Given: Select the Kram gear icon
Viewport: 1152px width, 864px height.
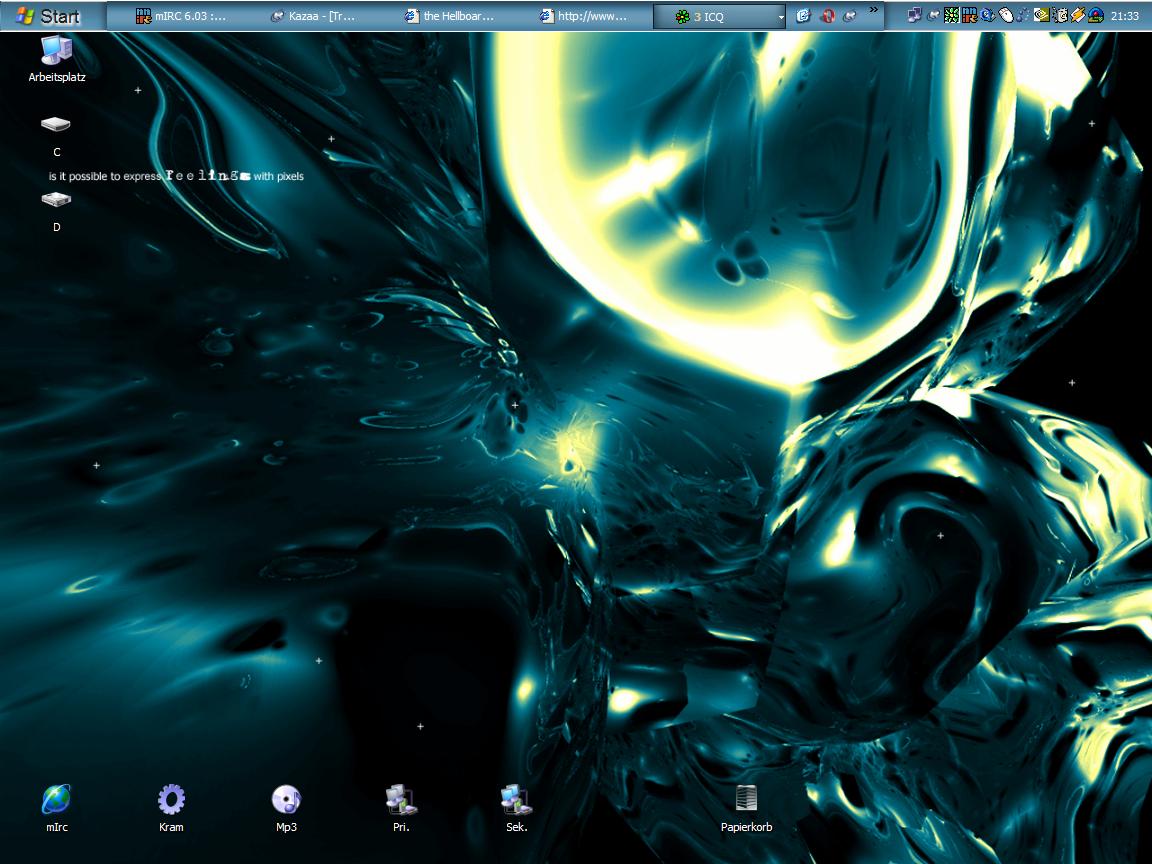Looking at the screenshot, I should tap(171, 800).
